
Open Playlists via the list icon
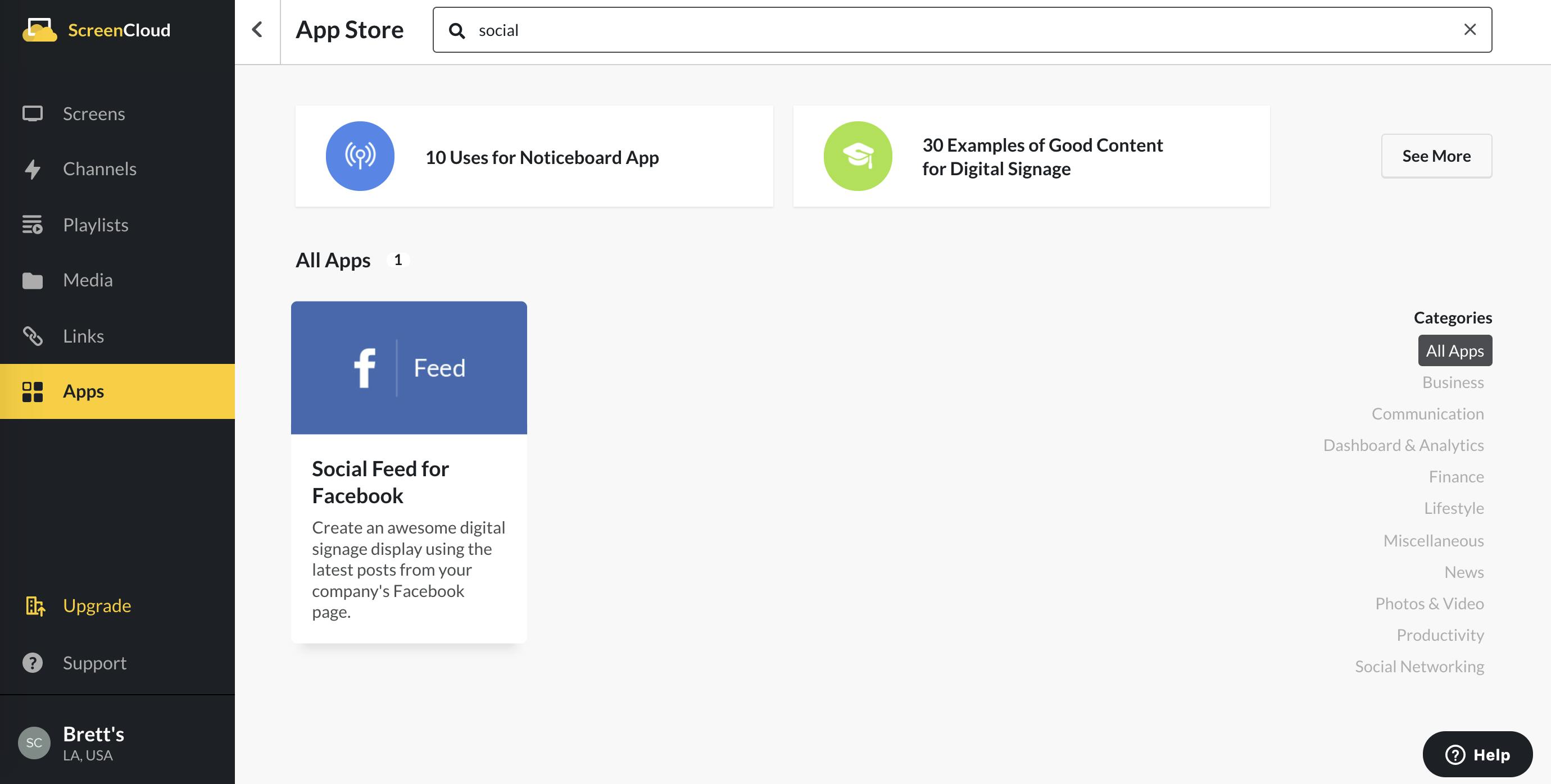click(x=33, y=225)
